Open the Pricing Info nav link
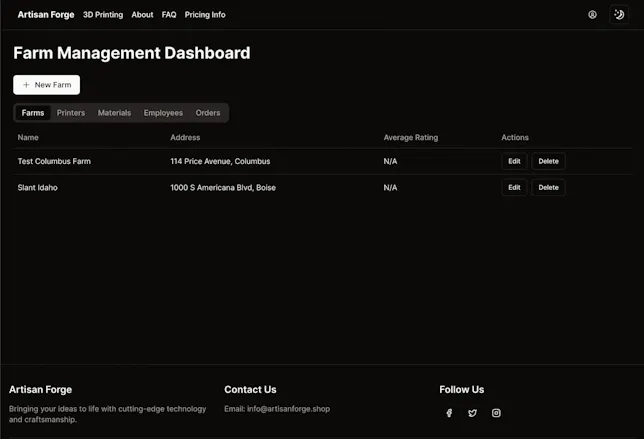The width and height of the screenshot is (644, 439). click(x=205, y=15)
